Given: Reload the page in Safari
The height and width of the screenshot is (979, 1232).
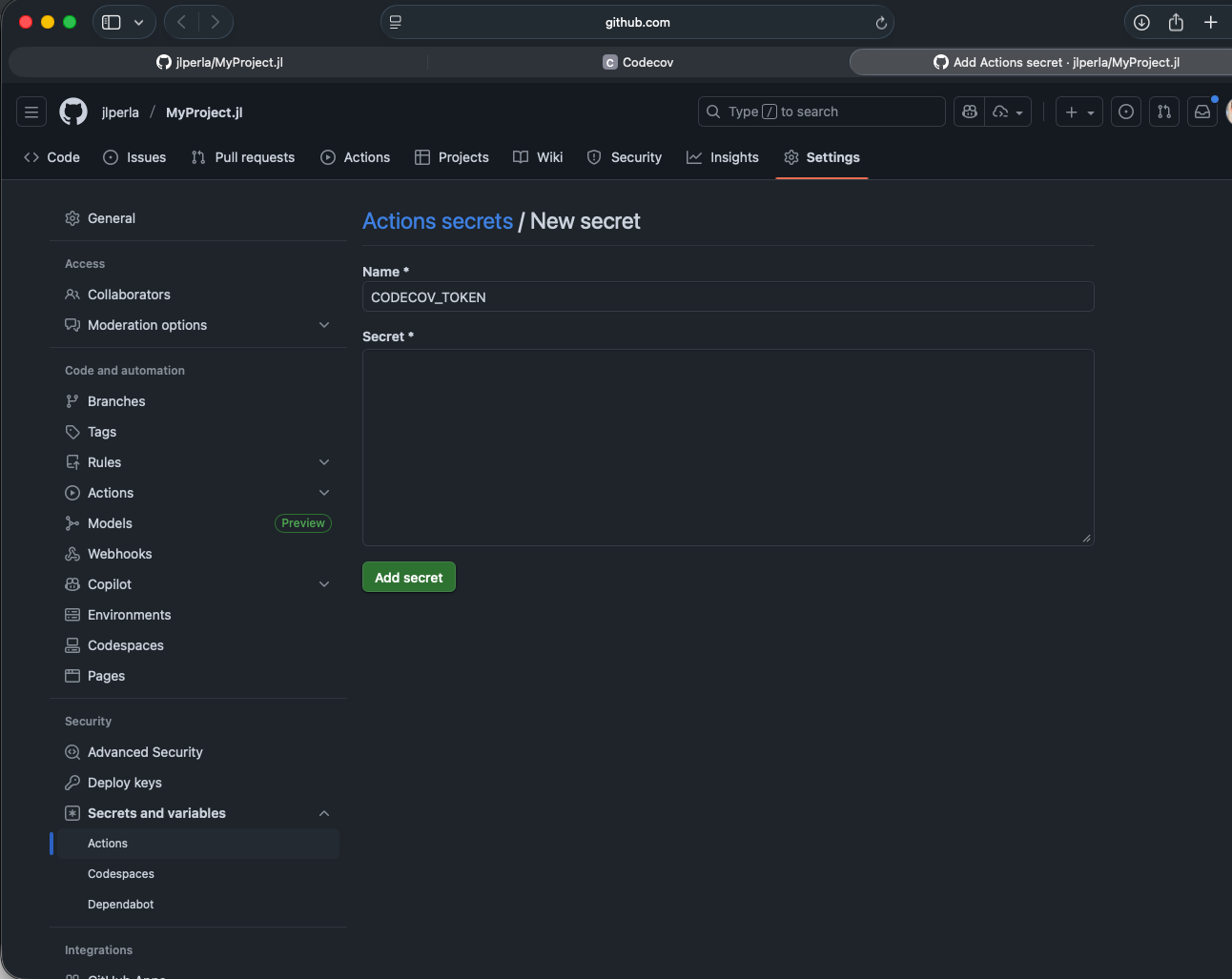Looking at the screenshot, I should coord(881,23).
